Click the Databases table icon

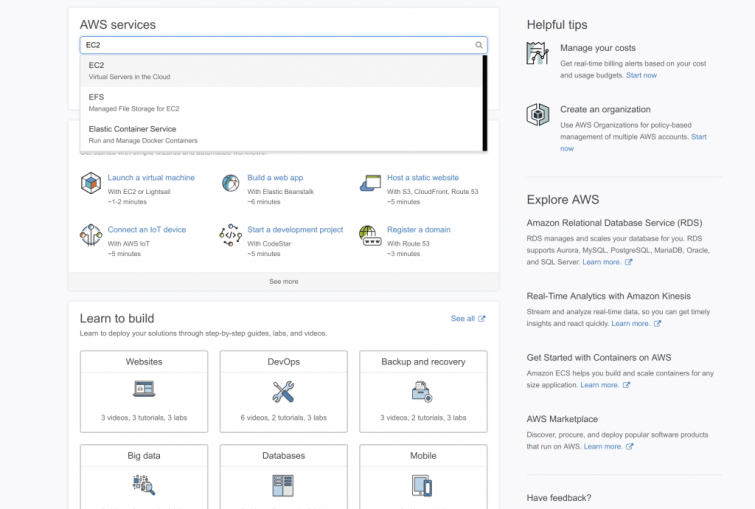pos(283,485)
